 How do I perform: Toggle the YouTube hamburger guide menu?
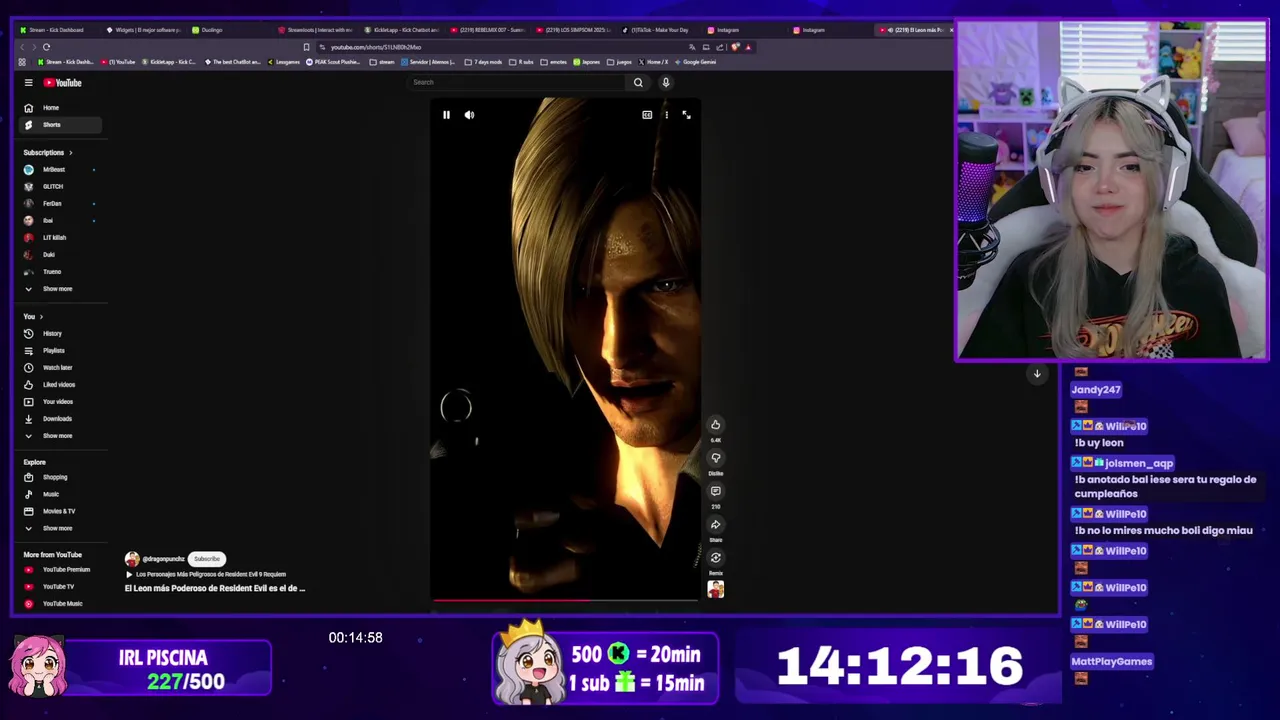tap(29, 83)
